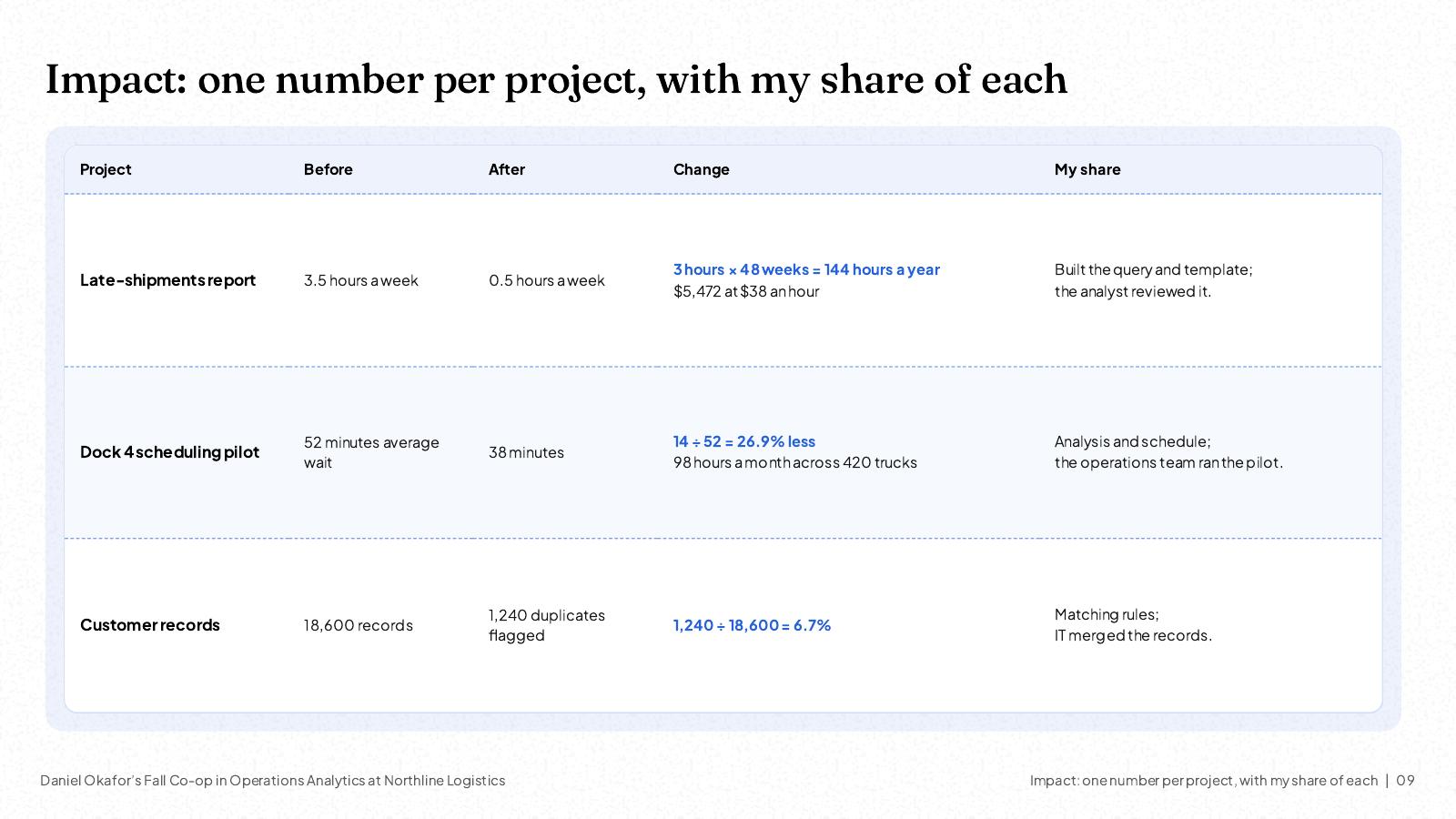This screenshot has width=1456, height=819.
Task: Select 'Analysis and schedule;' text
Action: 1133,441
